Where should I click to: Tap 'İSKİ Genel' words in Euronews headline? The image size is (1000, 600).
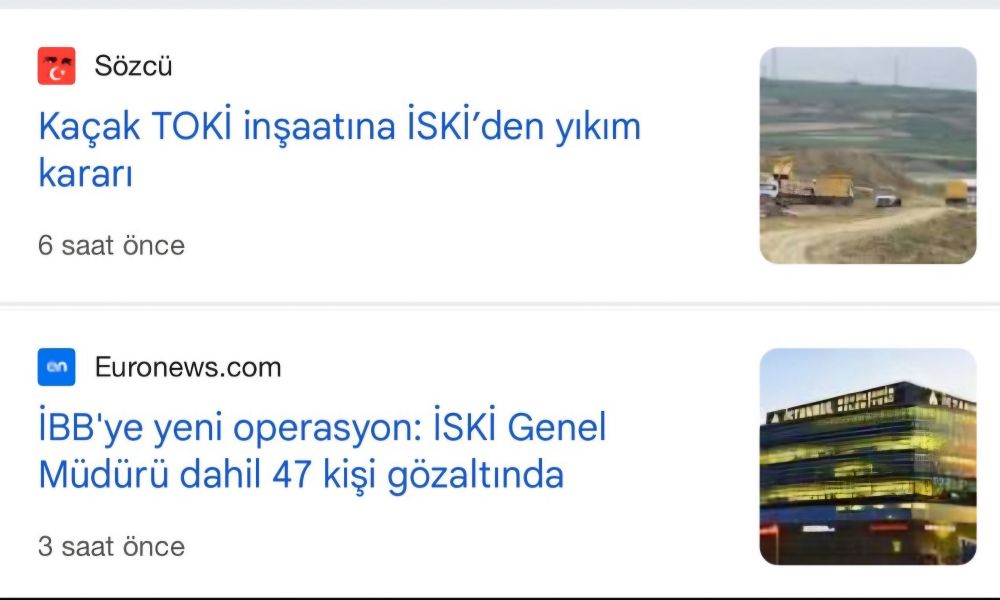pos(519,427)
